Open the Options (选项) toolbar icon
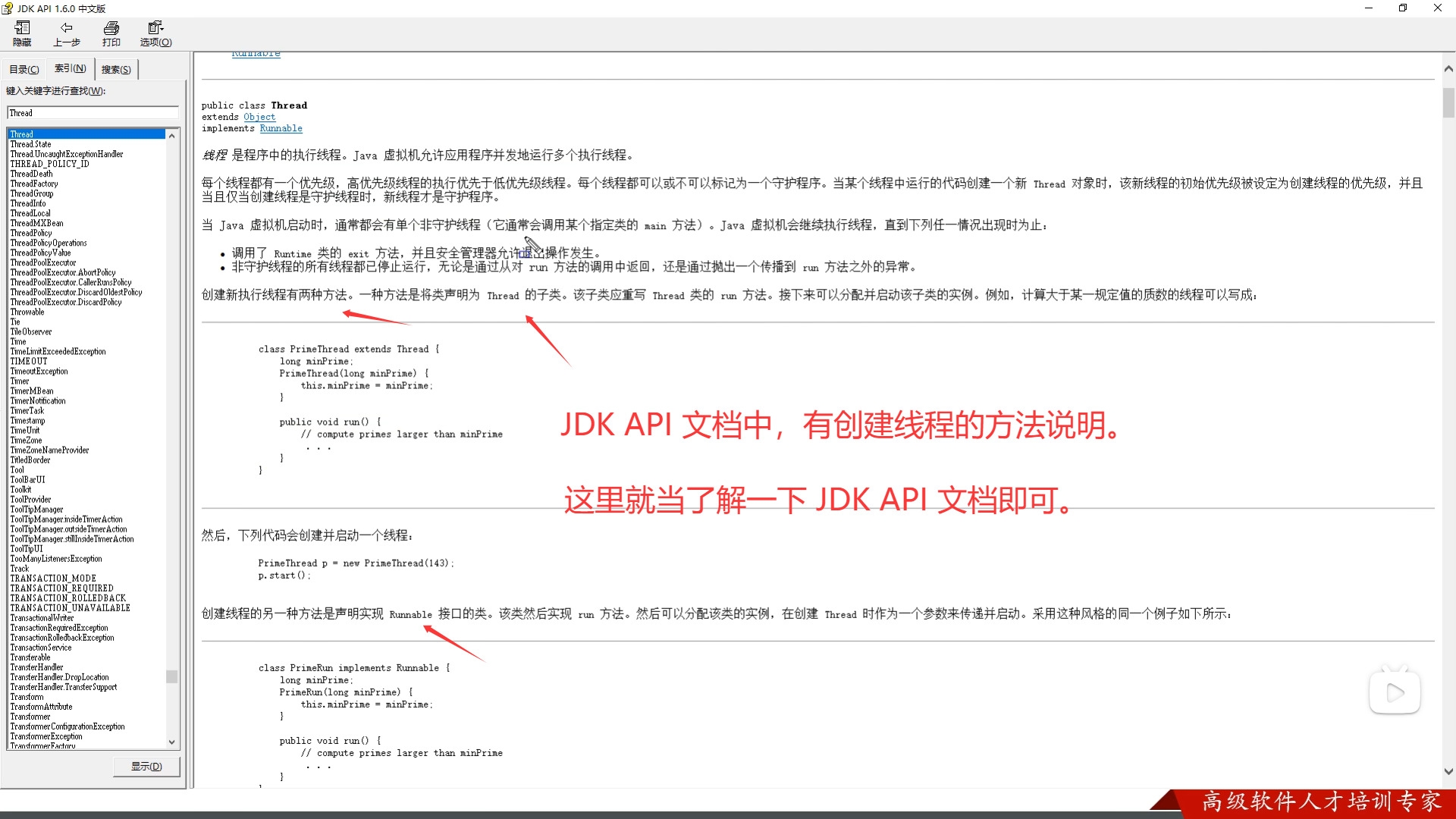1456x819 pixels. [x=155, y=33]
